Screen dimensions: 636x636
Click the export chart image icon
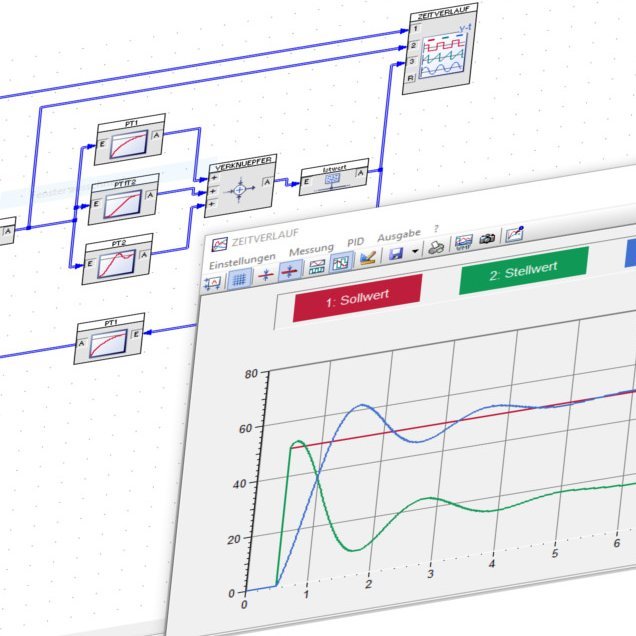[x=464, y=242]
